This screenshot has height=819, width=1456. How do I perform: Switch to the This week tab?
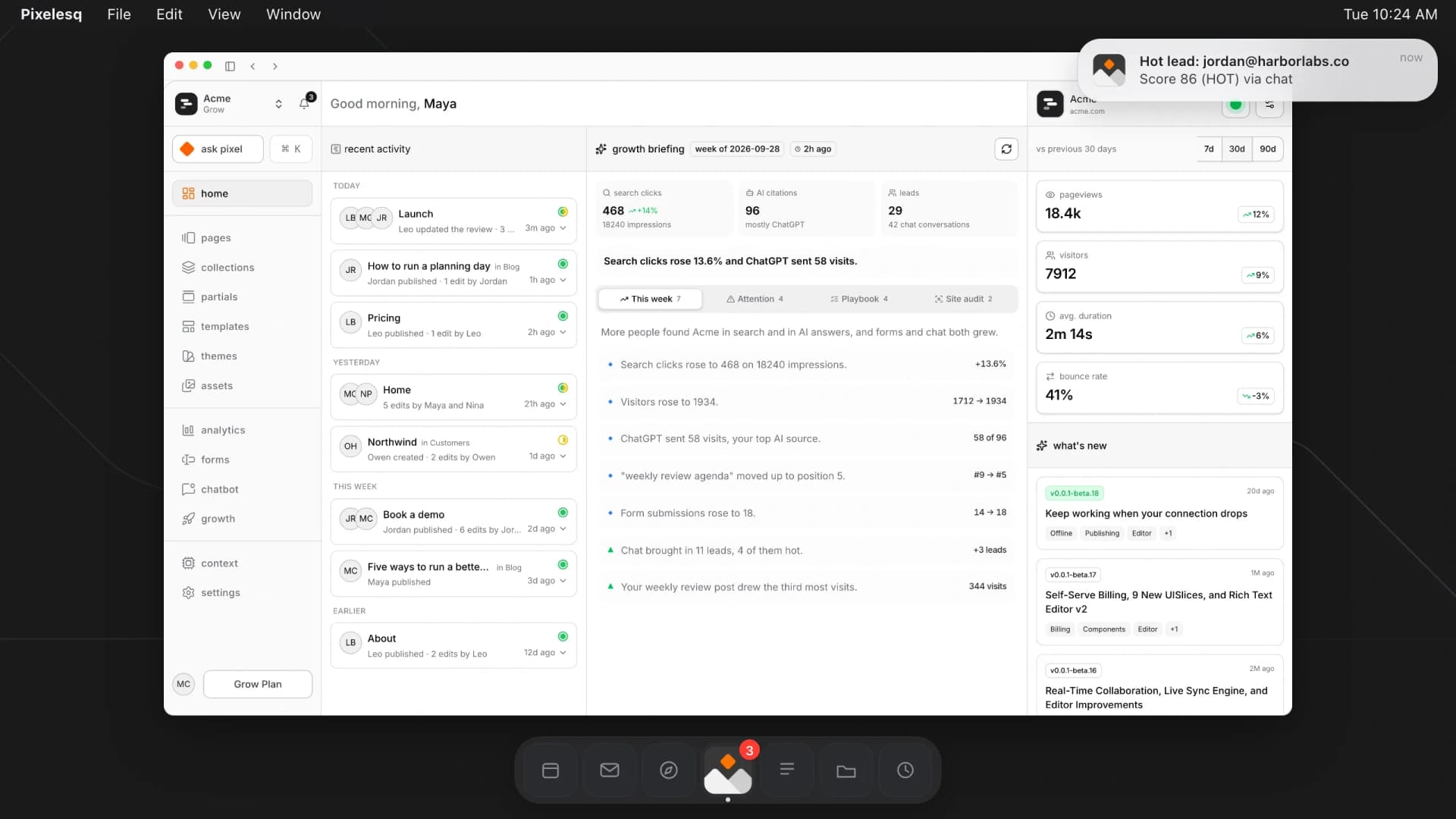pyautogui.click(x=650, y=299)
